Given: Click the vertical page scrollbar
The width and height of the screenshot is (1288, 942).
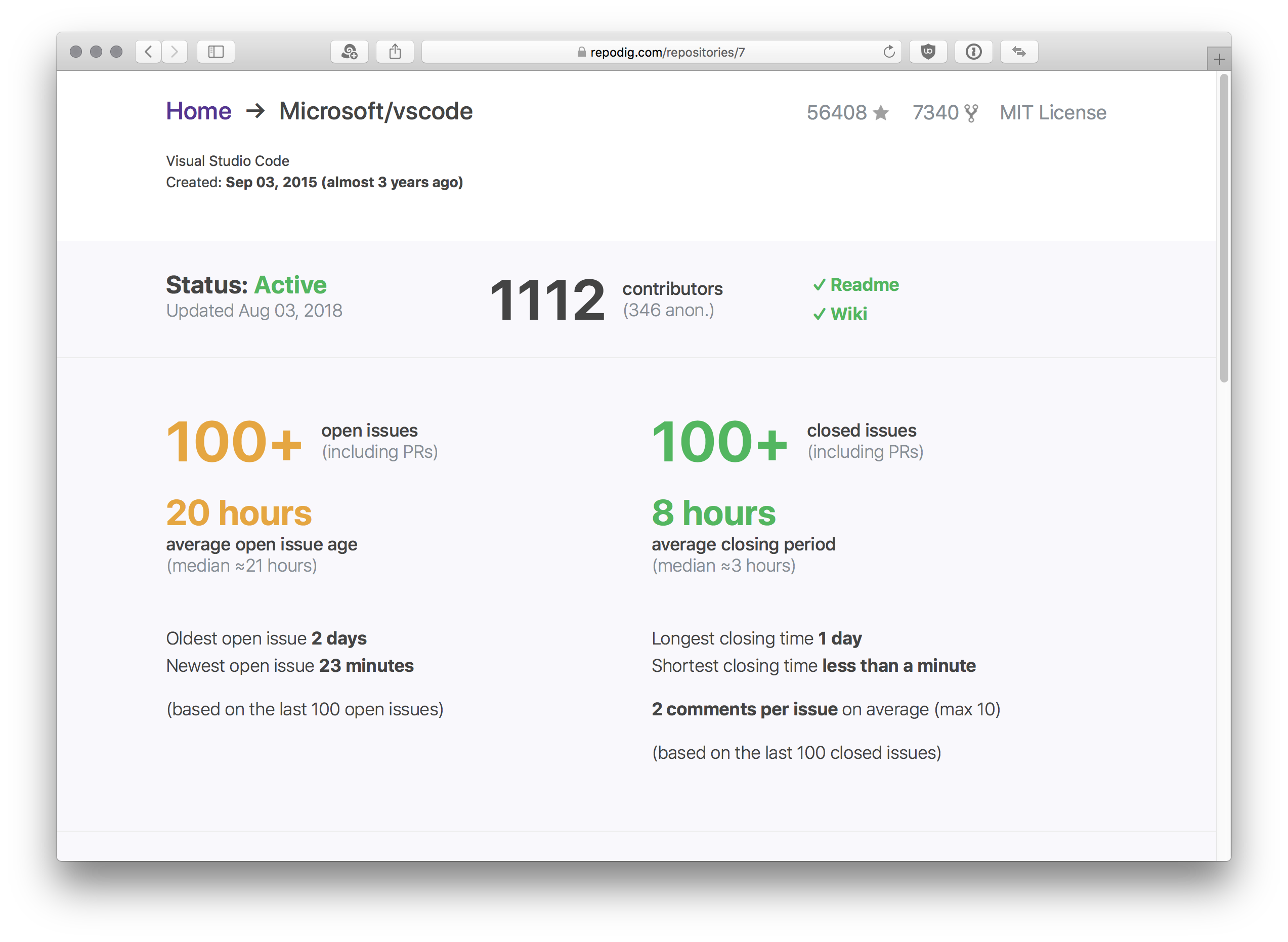Looking at the screenshot, I should [x=1224, y=228].
